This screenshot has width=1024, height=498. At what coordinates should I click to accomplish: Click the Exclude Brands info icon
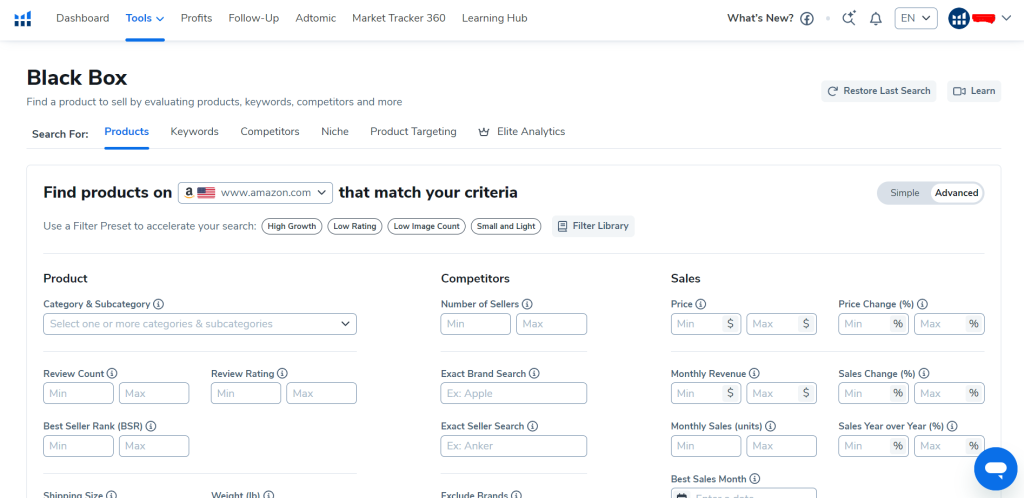point(516,495)
